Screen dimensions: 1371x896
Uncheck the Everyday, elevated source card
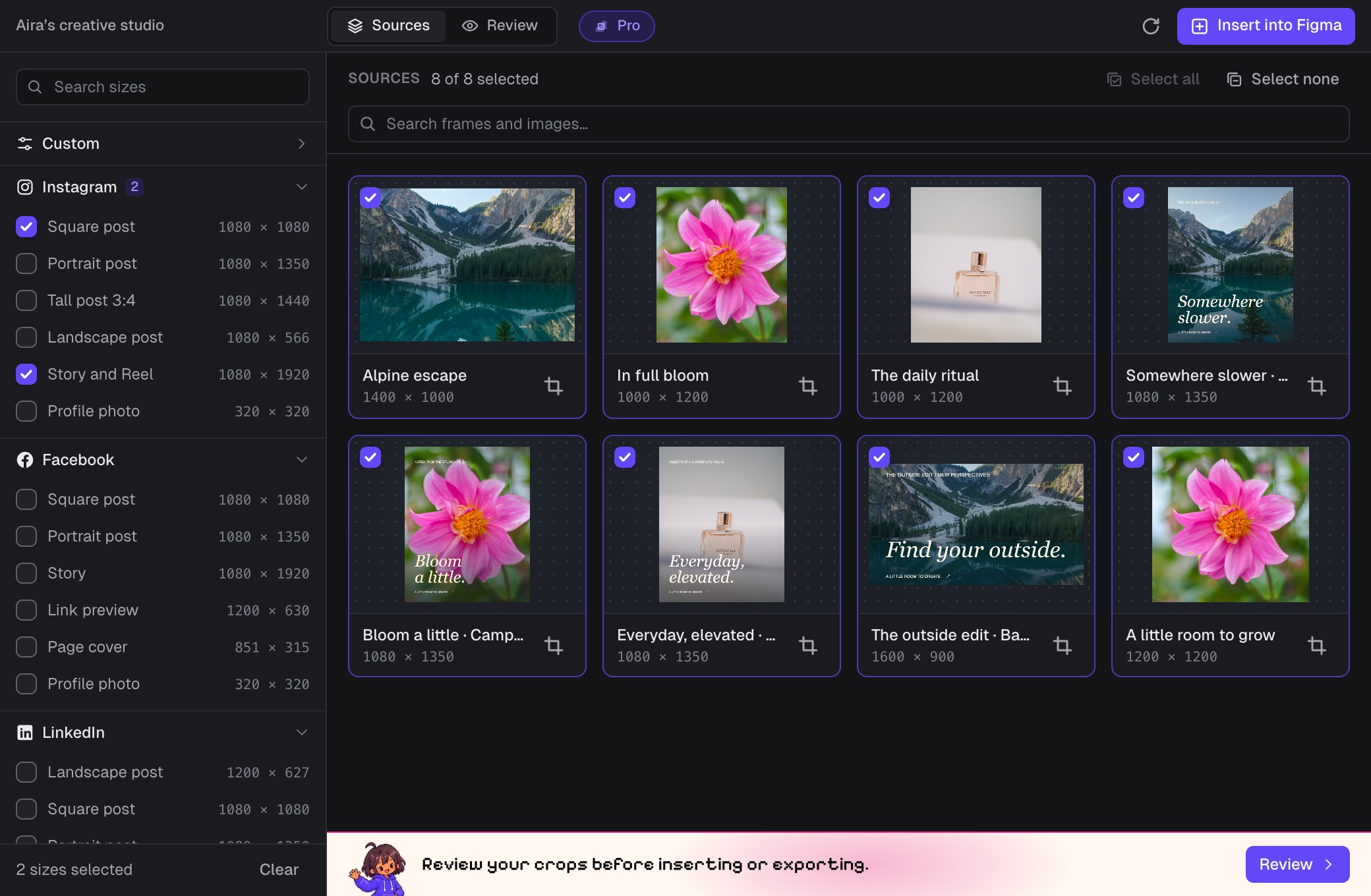(625, 457)
